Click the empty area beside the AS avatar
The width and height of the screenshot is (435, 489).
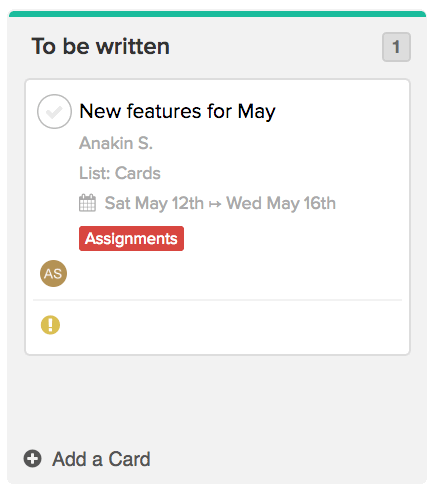233,273
